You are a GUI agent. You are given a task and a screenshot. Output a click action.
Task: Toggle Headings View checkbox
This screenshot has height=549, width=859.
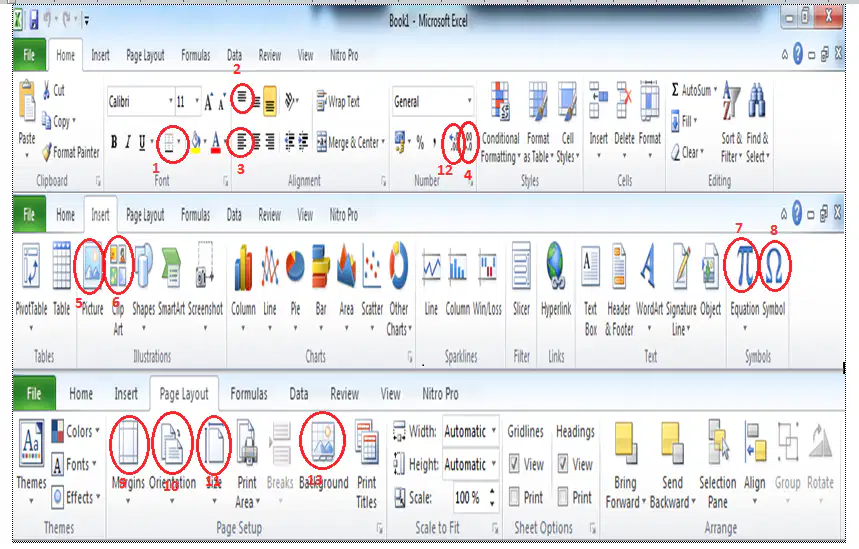point(563,464)
